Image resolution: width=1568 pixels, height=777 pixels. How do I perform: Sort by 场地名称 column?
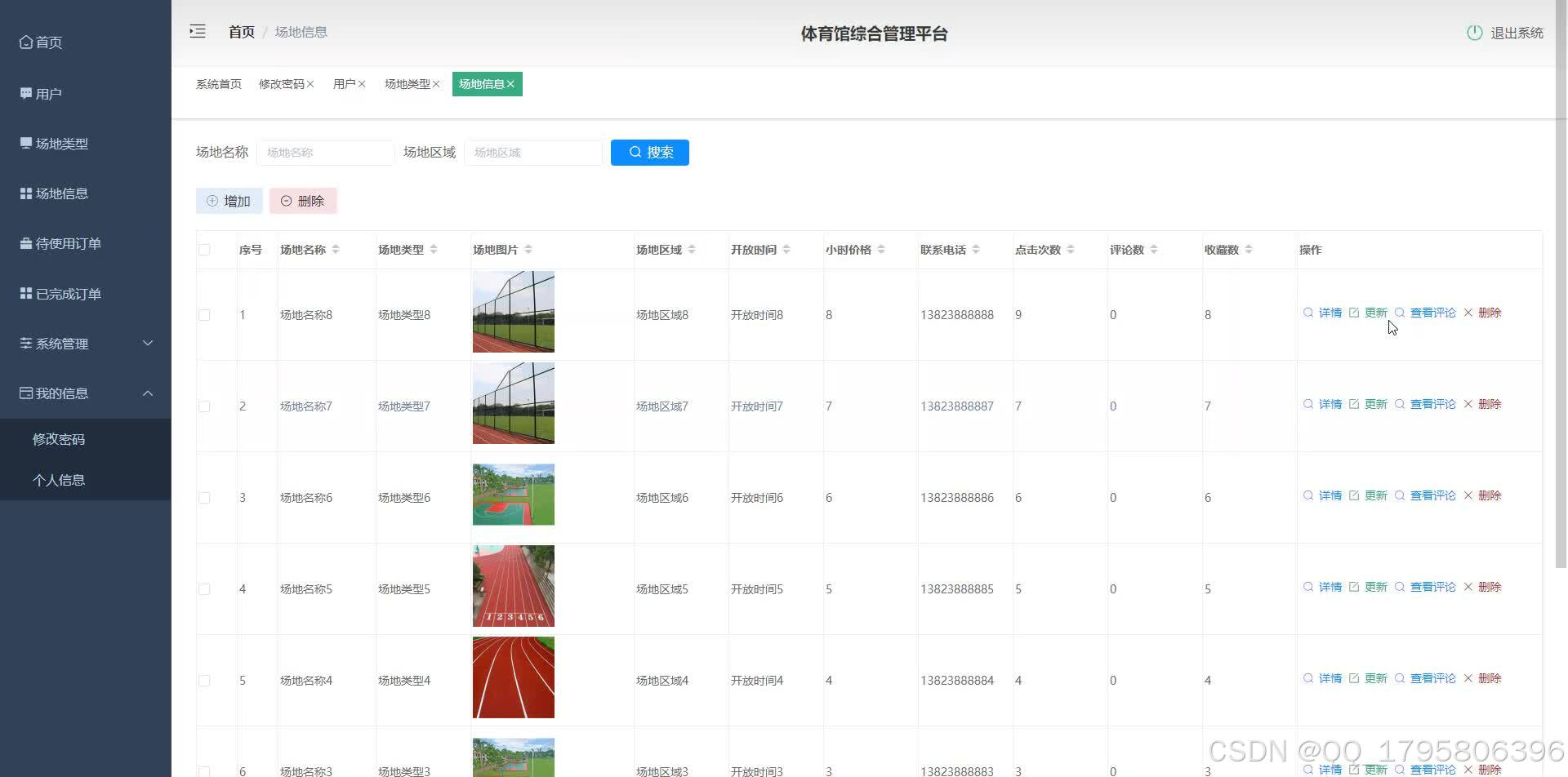click(x=336, y=250)
